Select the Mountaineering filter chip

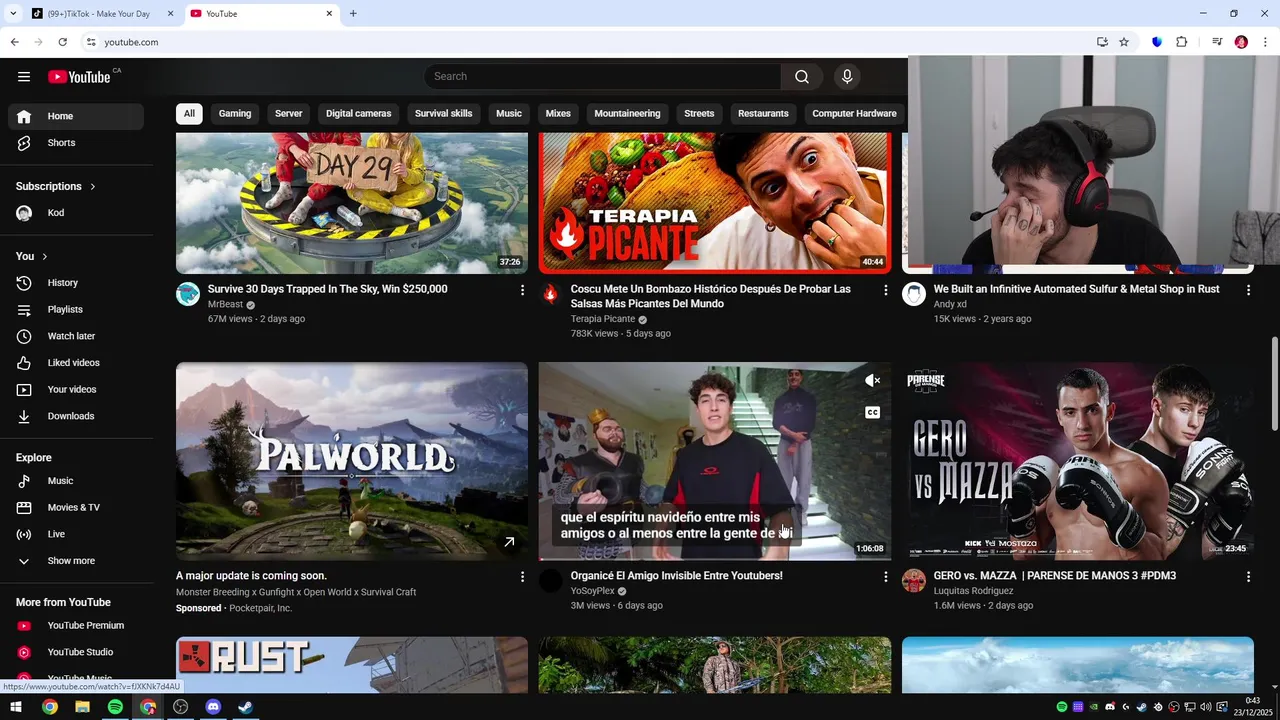pos(627,114)
